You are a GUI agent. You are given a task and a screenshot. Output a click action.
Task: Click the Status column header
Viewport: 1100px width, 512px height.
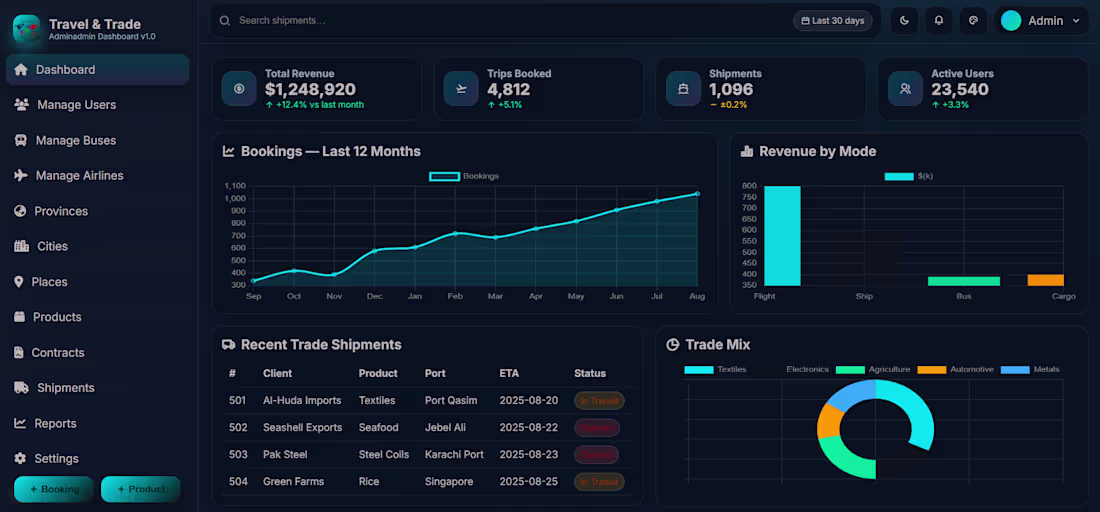click(x=590, y=373)
